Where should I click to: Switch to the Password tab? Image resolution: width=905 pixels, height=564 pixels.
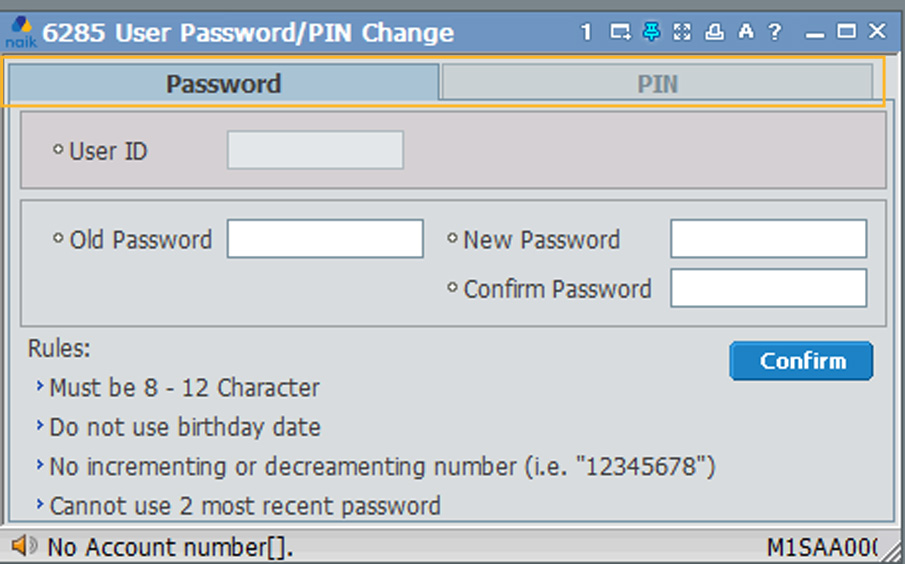click(x=223, y=84)
